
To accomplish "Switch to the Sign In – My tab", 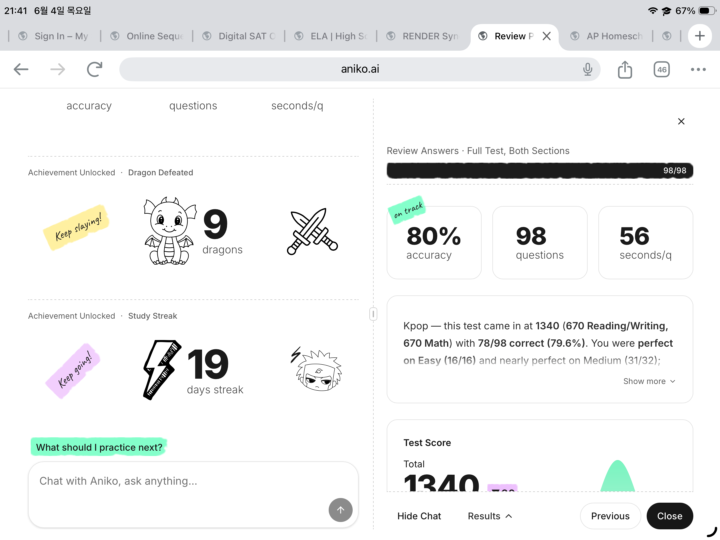I will [x=54, y=36].
